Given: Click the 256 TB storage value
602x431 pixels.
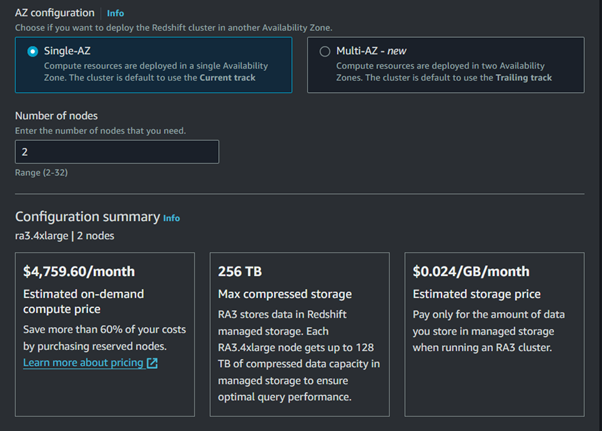Looking at the screenshot, I should tap(240, 271).
